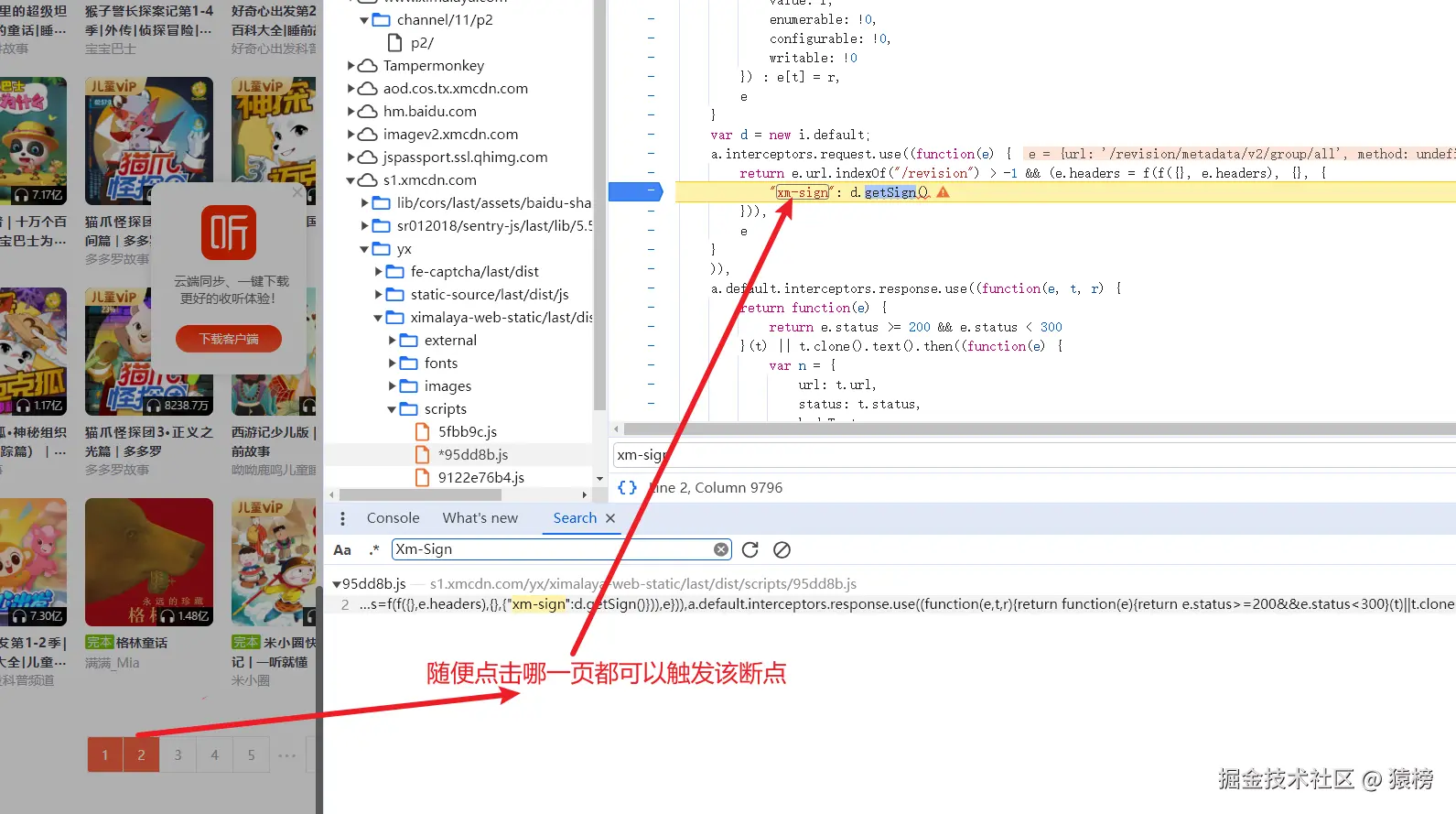This screenshot has height=814, width=1456.
Task: Expand the fe-captcha/last/dist folder
Action: 378,271
